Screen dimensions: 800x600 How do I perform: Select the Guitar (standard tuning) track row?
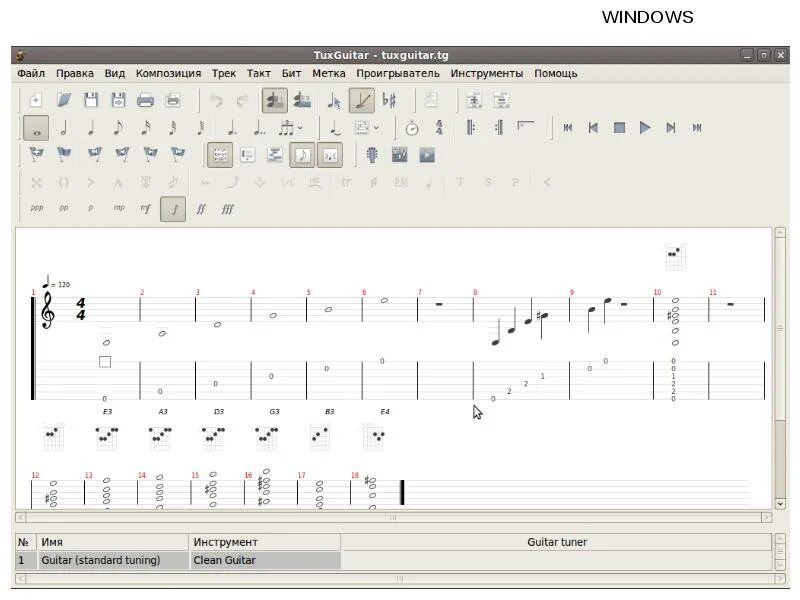179,560
